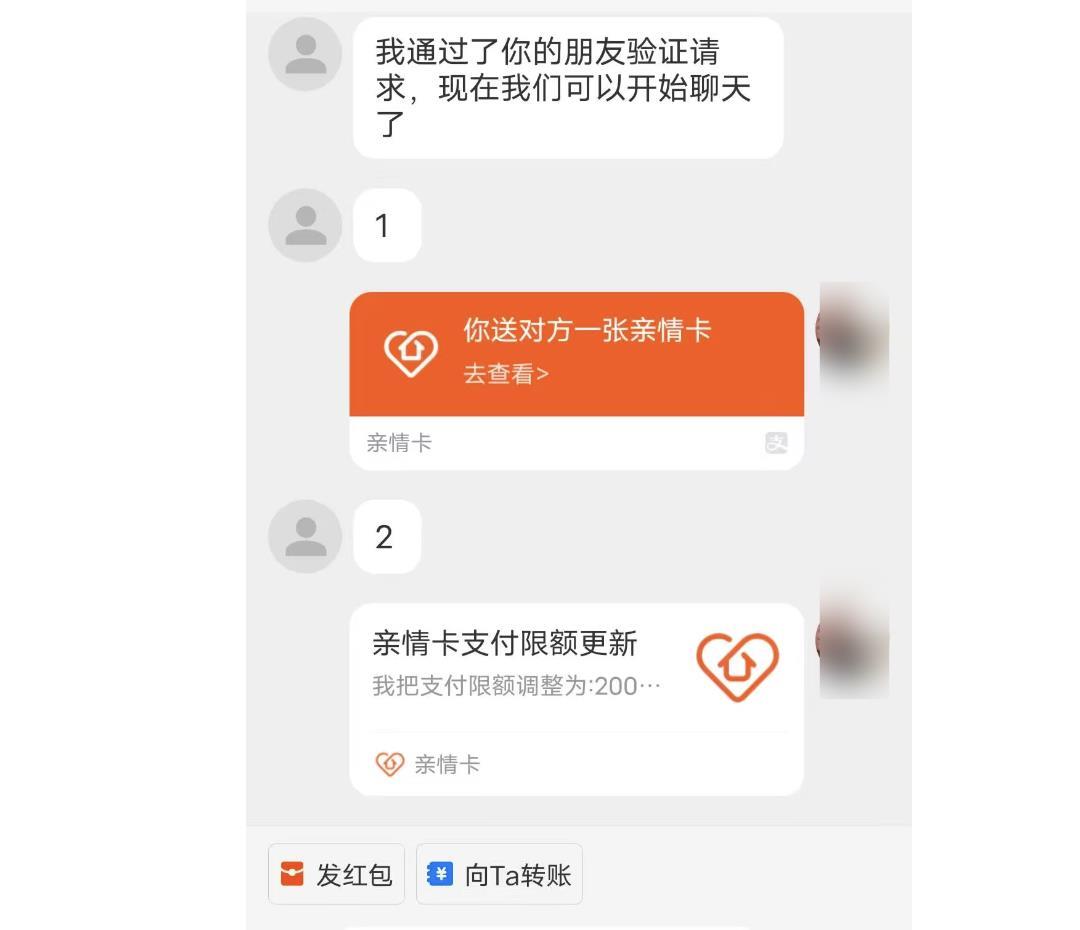Select the message bubble showing 2
This screenshot has width=1080, height=930.
pos(387,537)
